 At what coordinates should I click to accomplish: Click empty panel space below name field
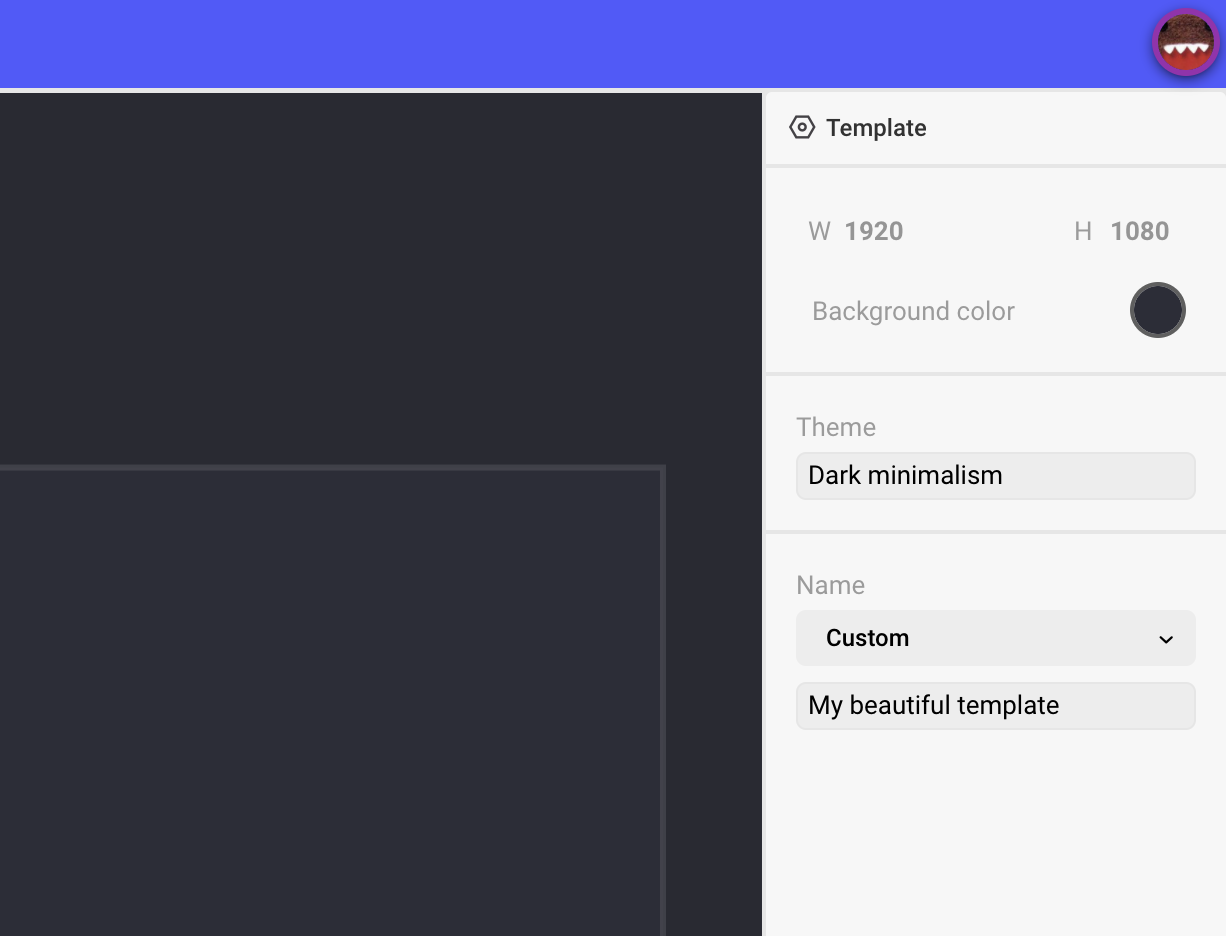coord(995,840)
